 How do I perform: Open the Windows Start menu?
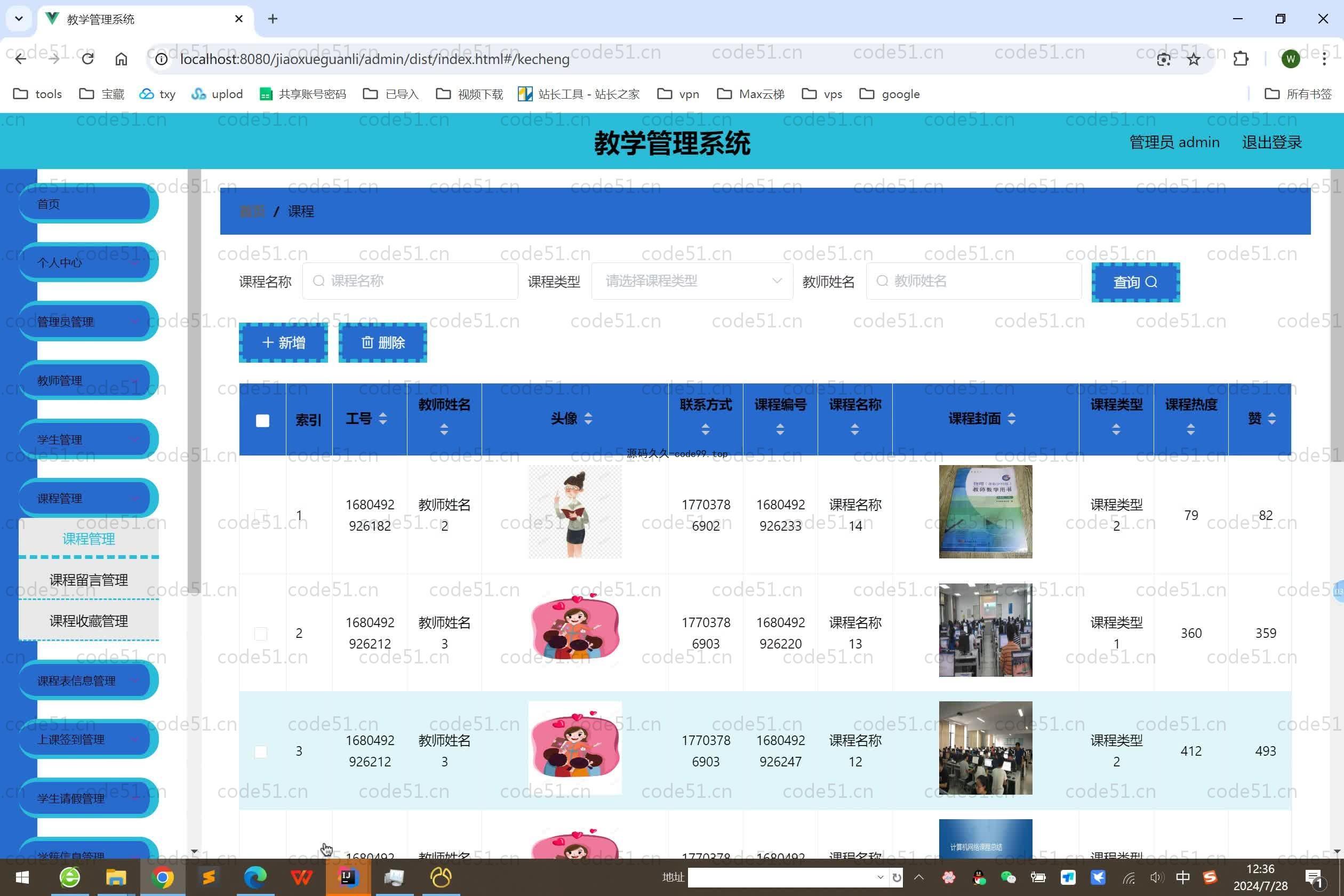click(22, 877)
